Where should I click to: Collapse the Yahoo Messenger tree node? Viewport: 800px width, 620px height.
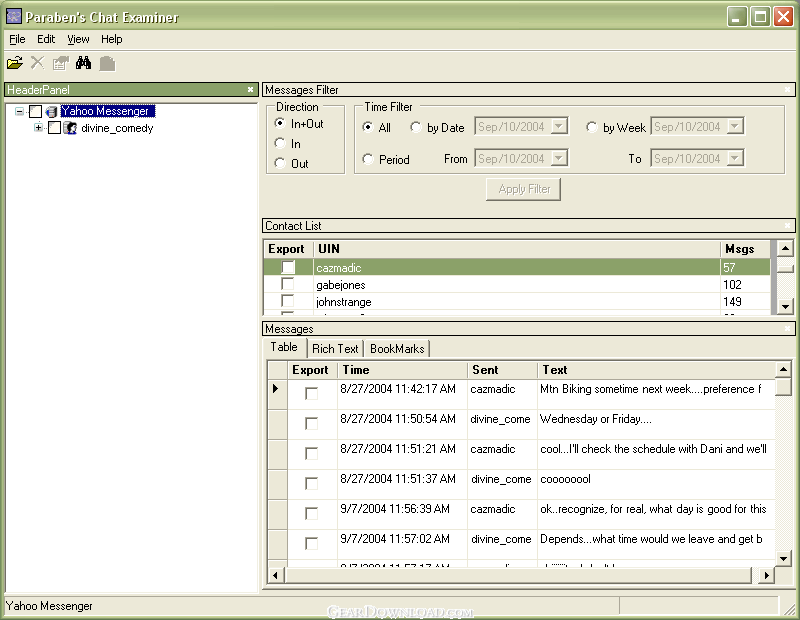[19, 111]
